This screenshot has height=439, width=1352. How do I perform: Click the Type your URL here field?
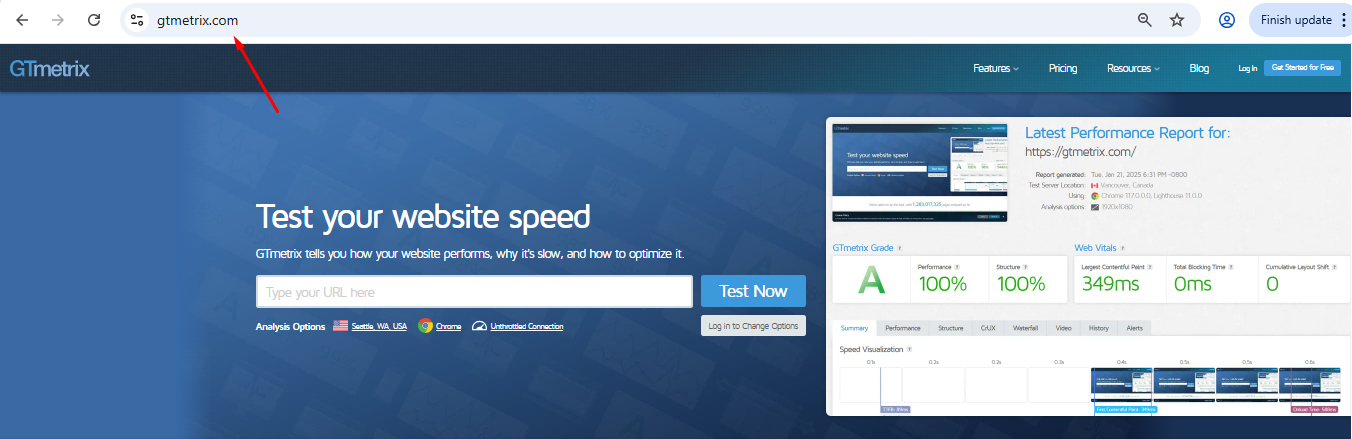[474, 292]
